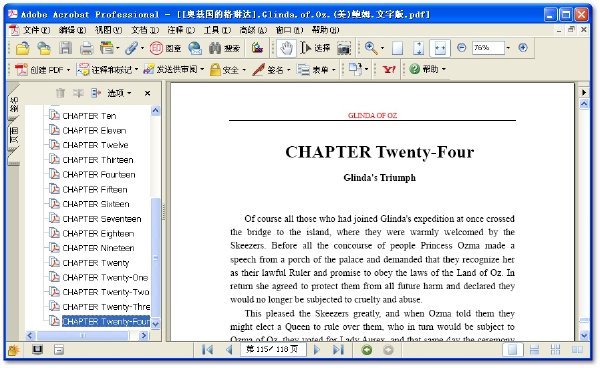The height and width of the screenshot is (368, 600).
Task: Click bookmarks panel horizontal scrollbar thumb
Action: tap(83, 335)
